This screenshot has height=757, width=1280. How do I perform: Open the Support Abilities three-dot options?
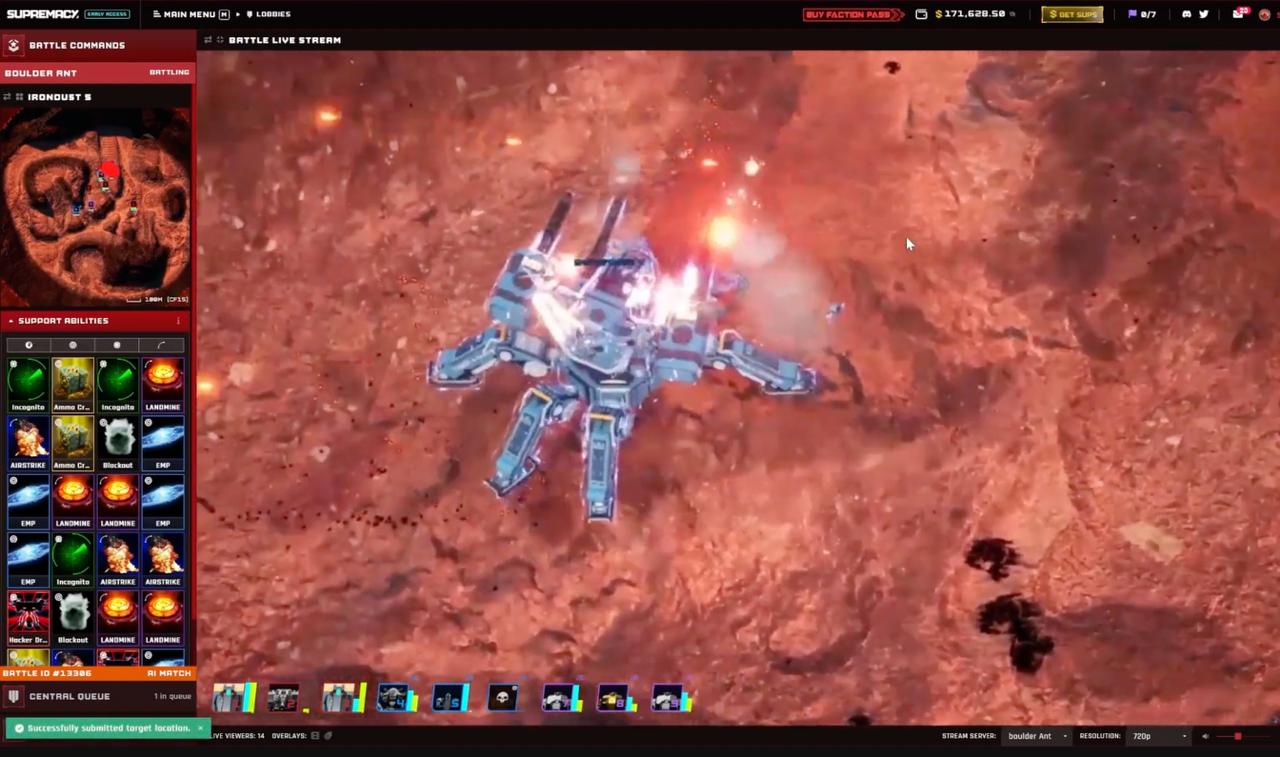click(x=179, y=321)
